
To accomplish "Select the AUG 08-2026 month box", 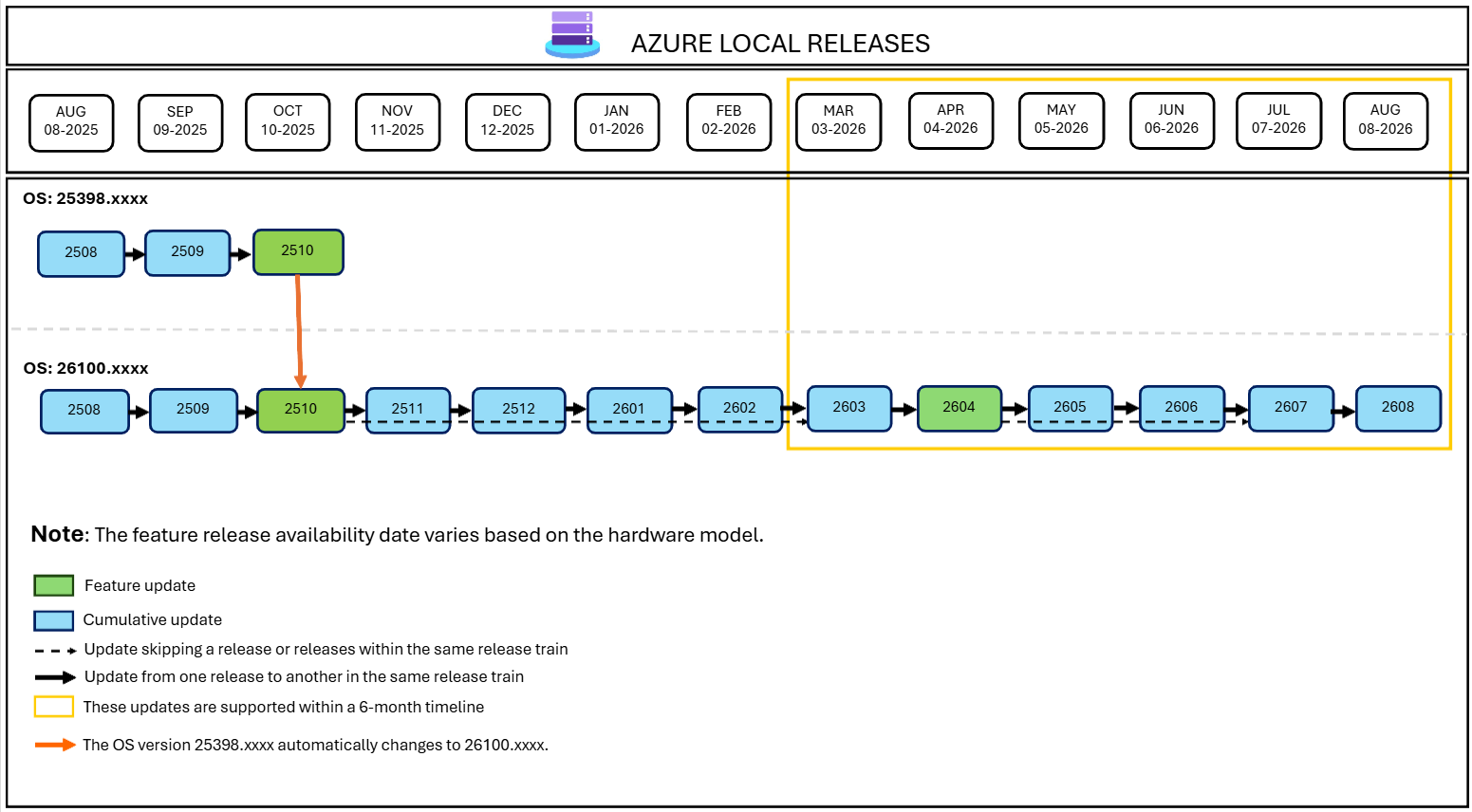I will click(x=1386, y=120).
